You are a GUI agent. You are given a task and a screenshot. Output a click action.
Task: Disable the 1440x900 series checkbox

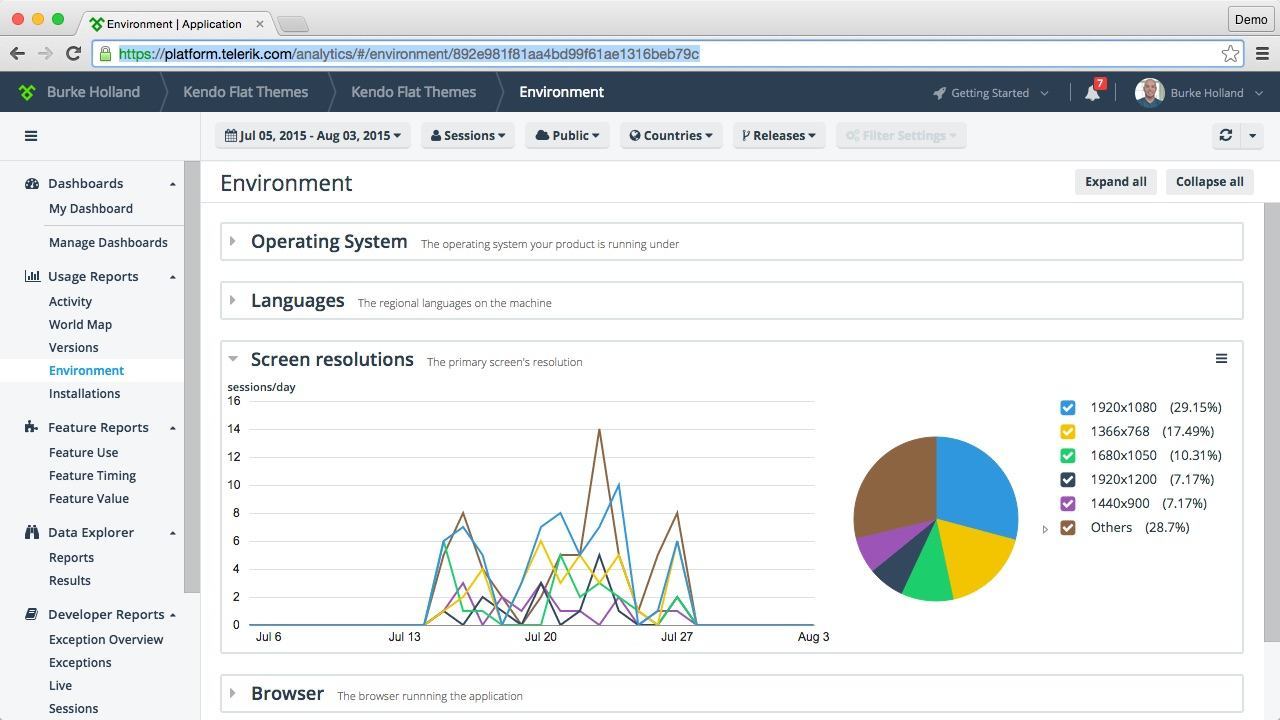click(x=1068, y=504)
